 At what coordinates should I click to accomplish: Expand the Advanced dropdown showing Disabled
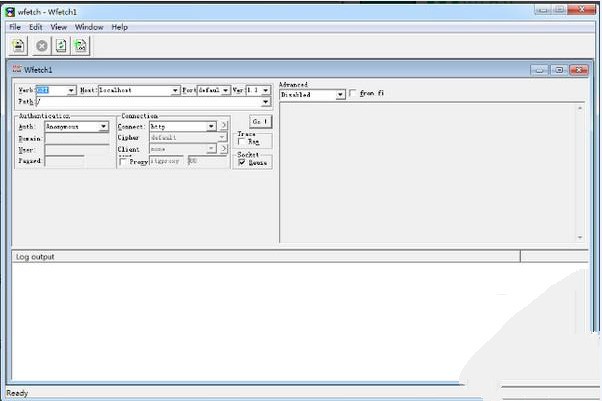[x=340, y=94]
